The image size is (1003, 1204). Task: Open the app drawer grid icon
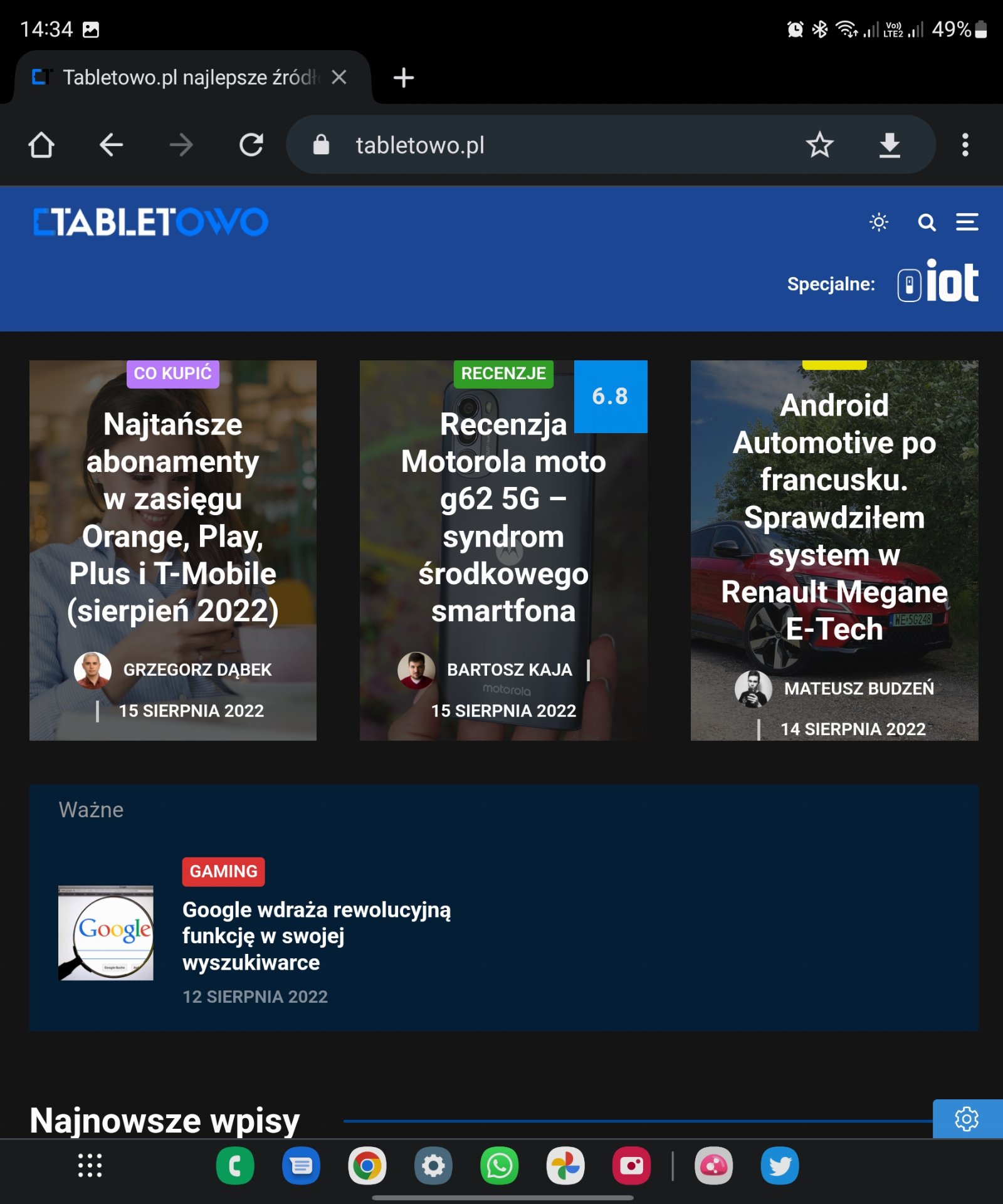coord(90,1166)
